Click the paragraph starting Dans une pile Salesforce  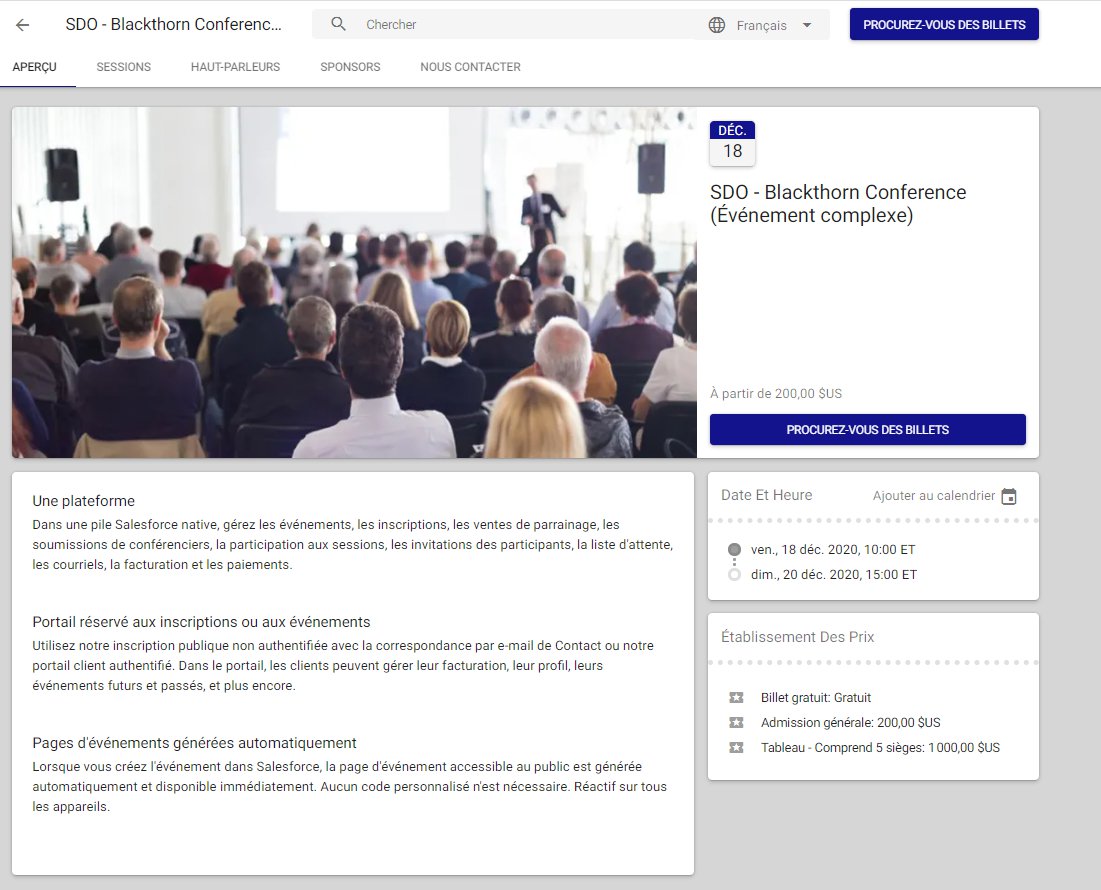pos(352,545)
